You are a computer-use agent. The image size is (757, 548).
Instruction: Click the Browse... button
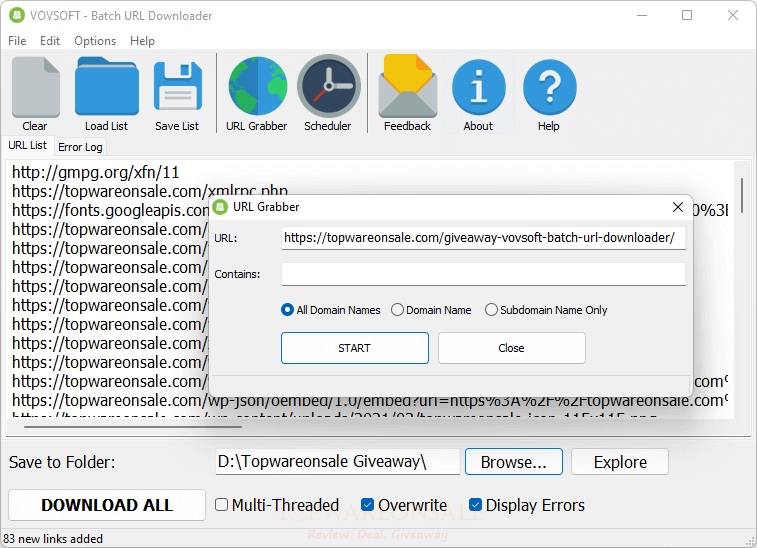(x=514, y=462)
